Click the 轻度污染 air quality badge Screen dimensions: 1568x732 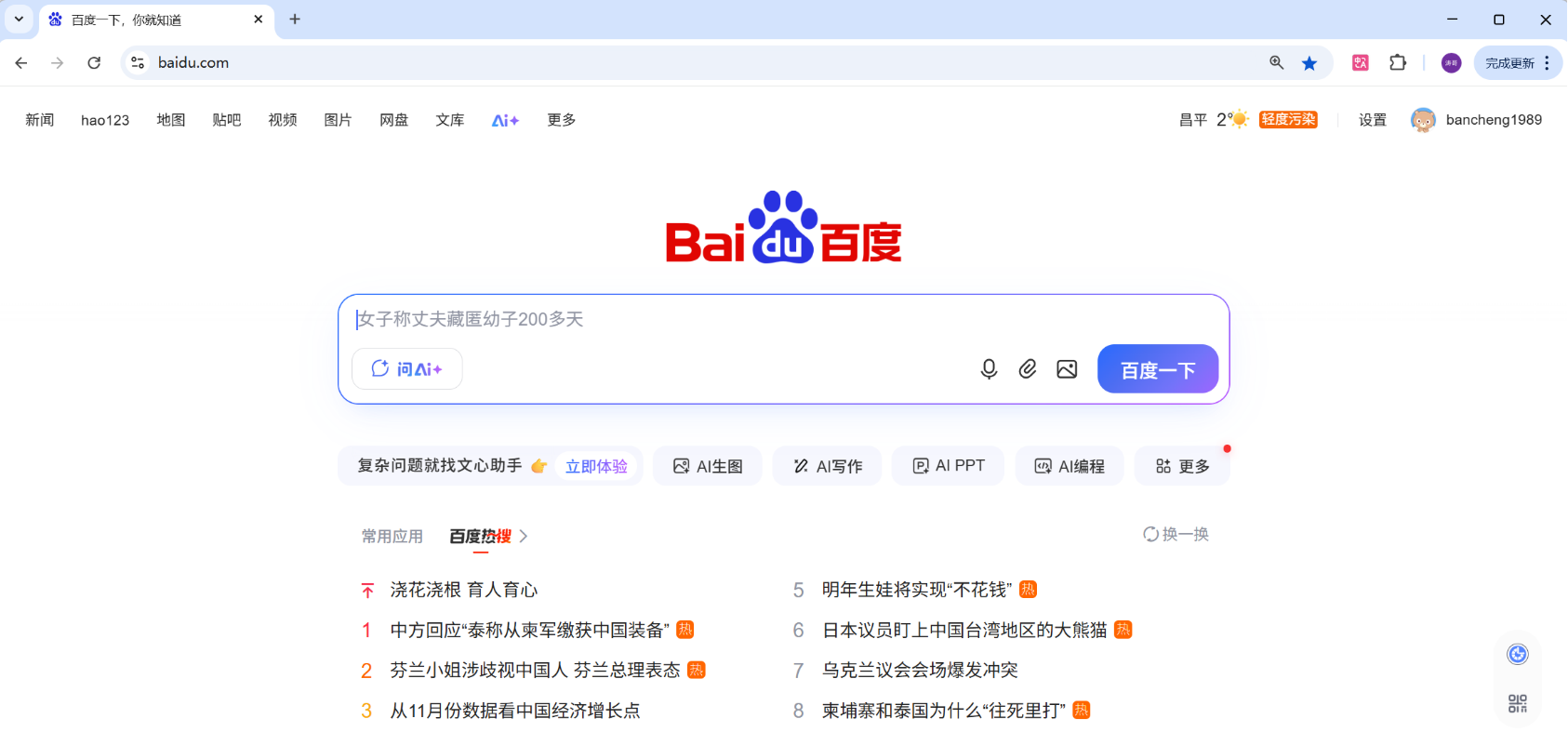(x=1288, y=119)
